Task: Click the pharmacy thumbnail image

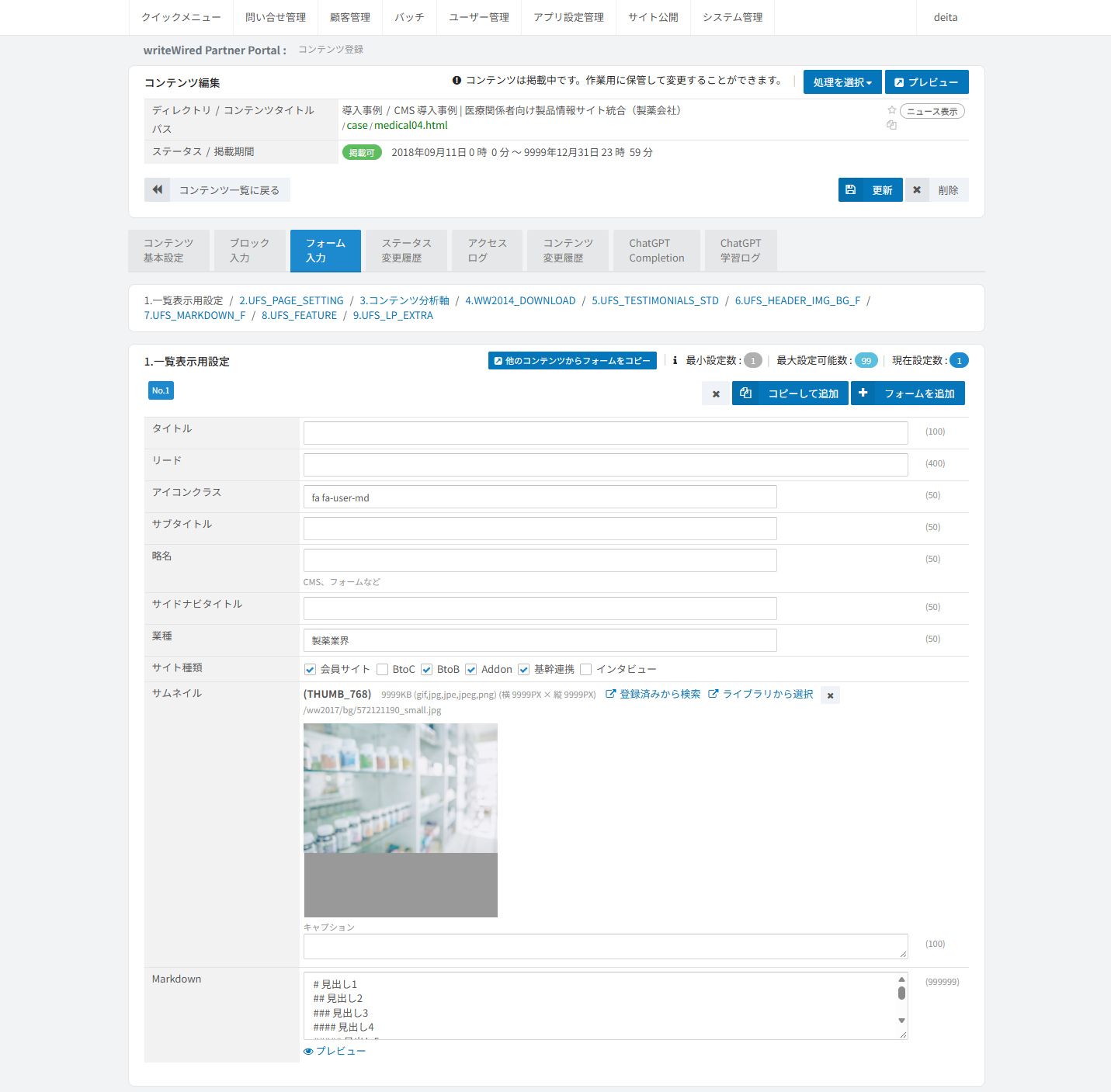Action: (x=401, y=820)
